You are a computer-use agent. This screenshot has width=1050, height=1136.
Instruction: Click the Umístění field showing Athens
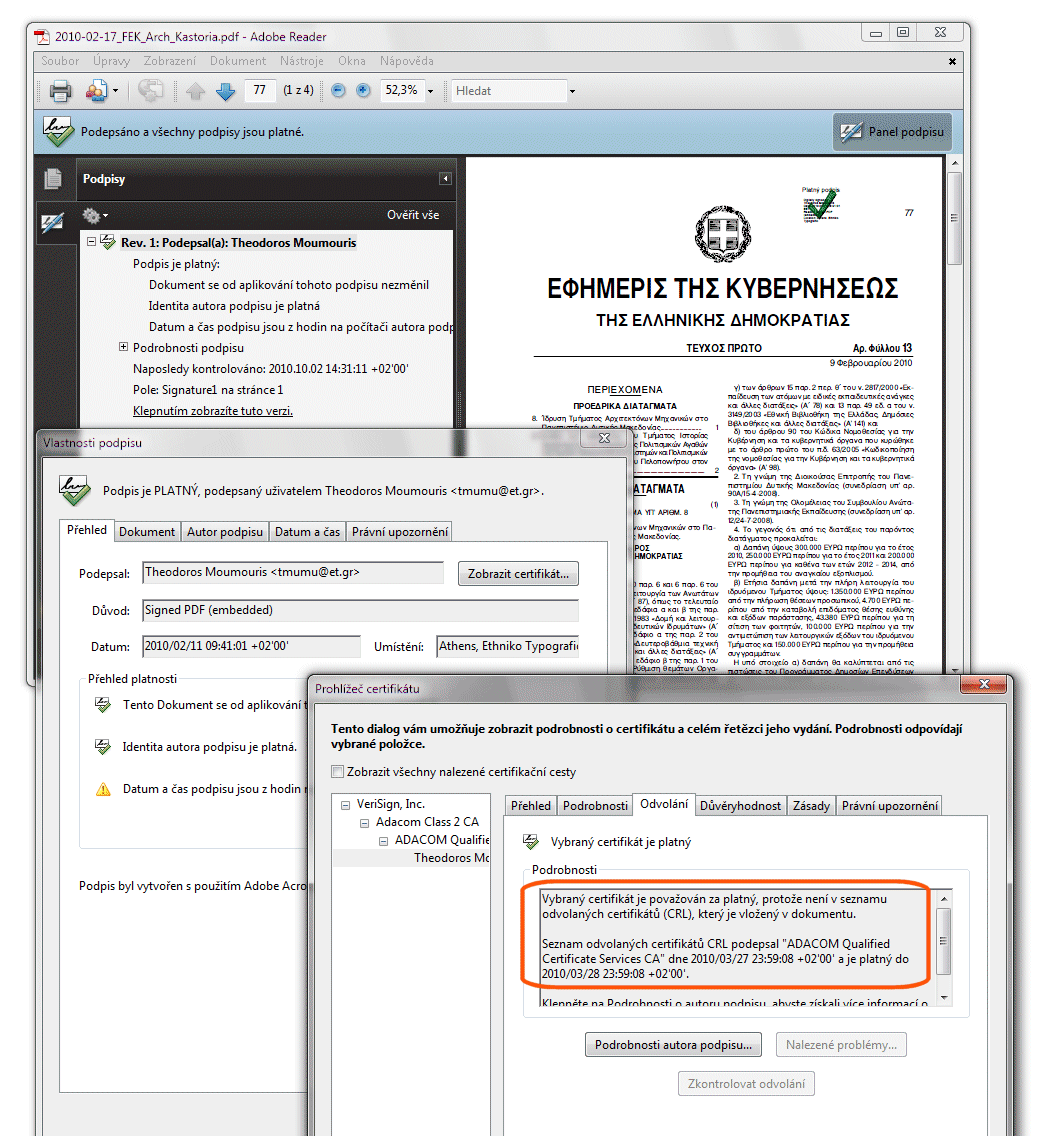[508, 646]
